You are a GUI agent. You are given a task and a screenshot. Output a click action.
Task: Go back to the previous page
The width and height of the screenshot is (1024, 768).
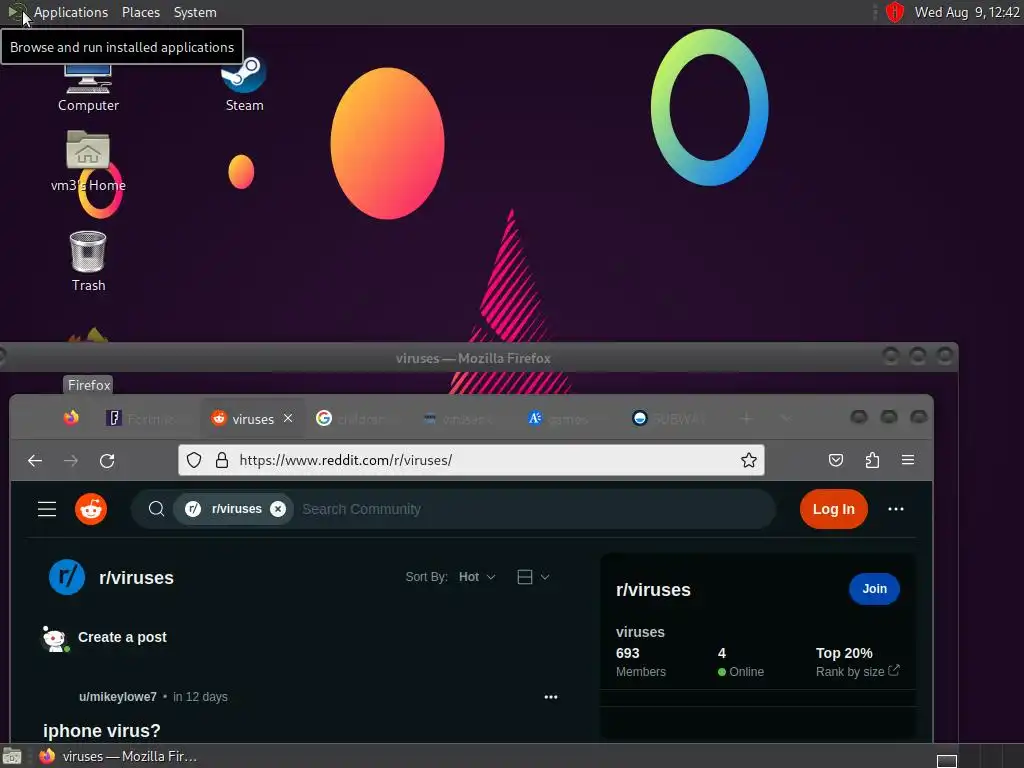35,460
